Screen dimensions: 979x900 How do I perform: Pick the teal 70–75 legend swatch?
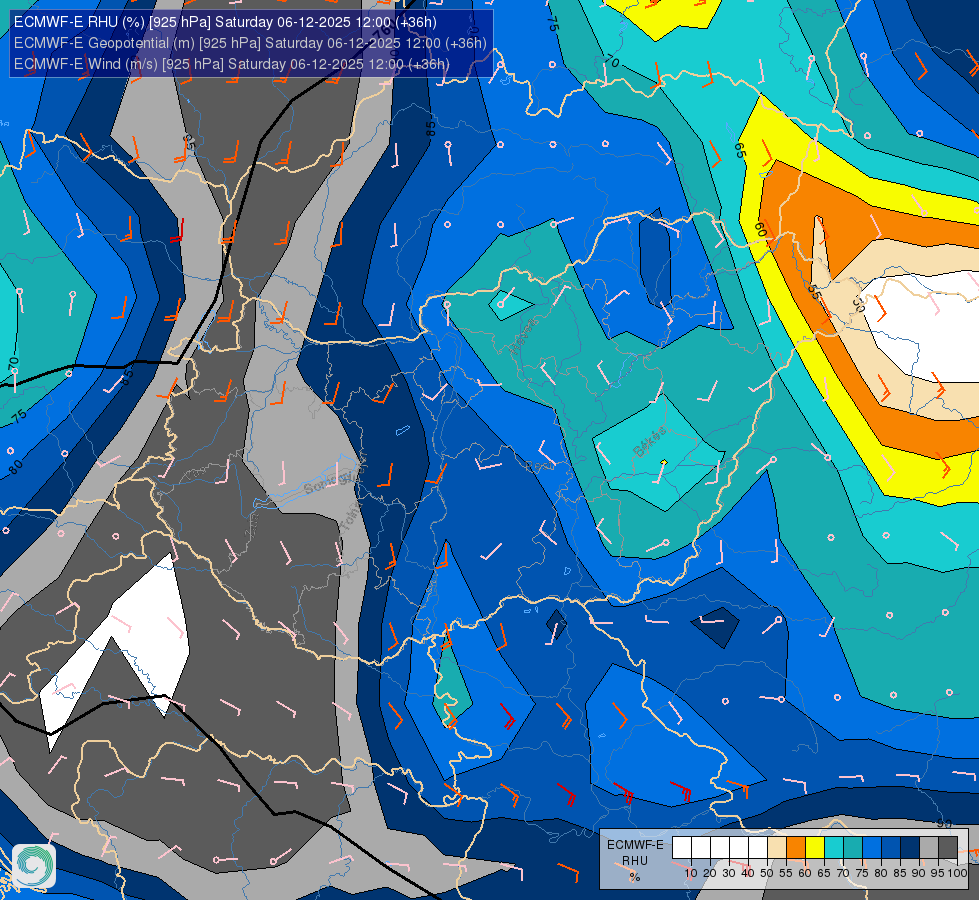[x=853, y=848]
